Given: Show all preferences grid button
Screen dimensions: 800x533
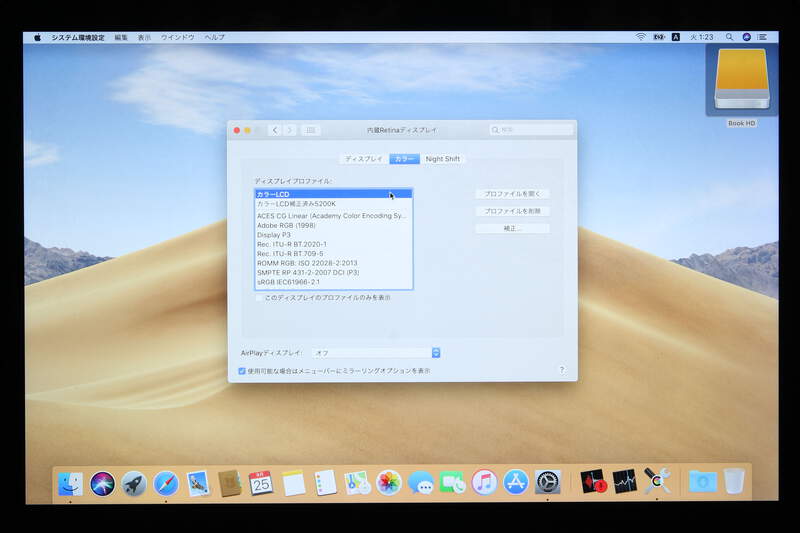Looking at the screenshot, I should 311,130.
